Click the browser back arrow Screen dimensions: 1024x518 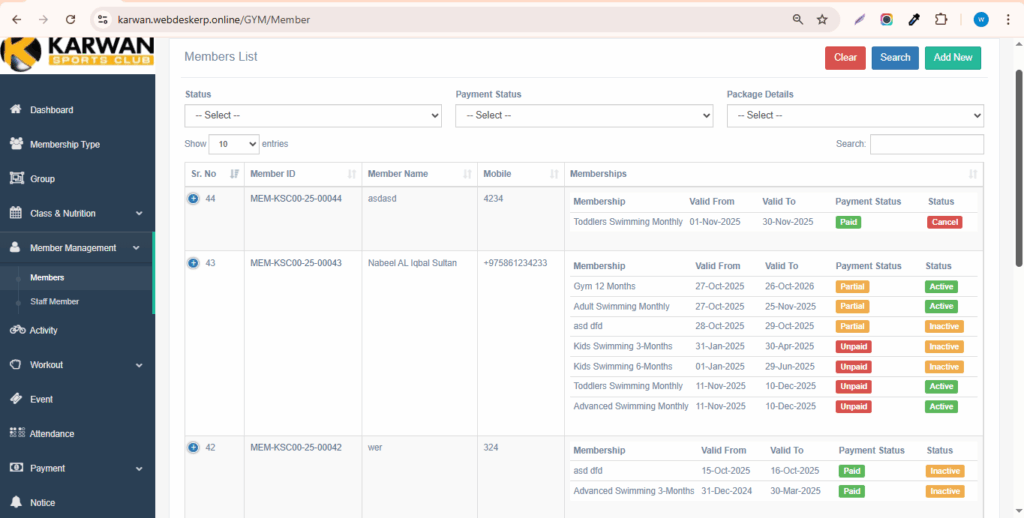point(16,20)
